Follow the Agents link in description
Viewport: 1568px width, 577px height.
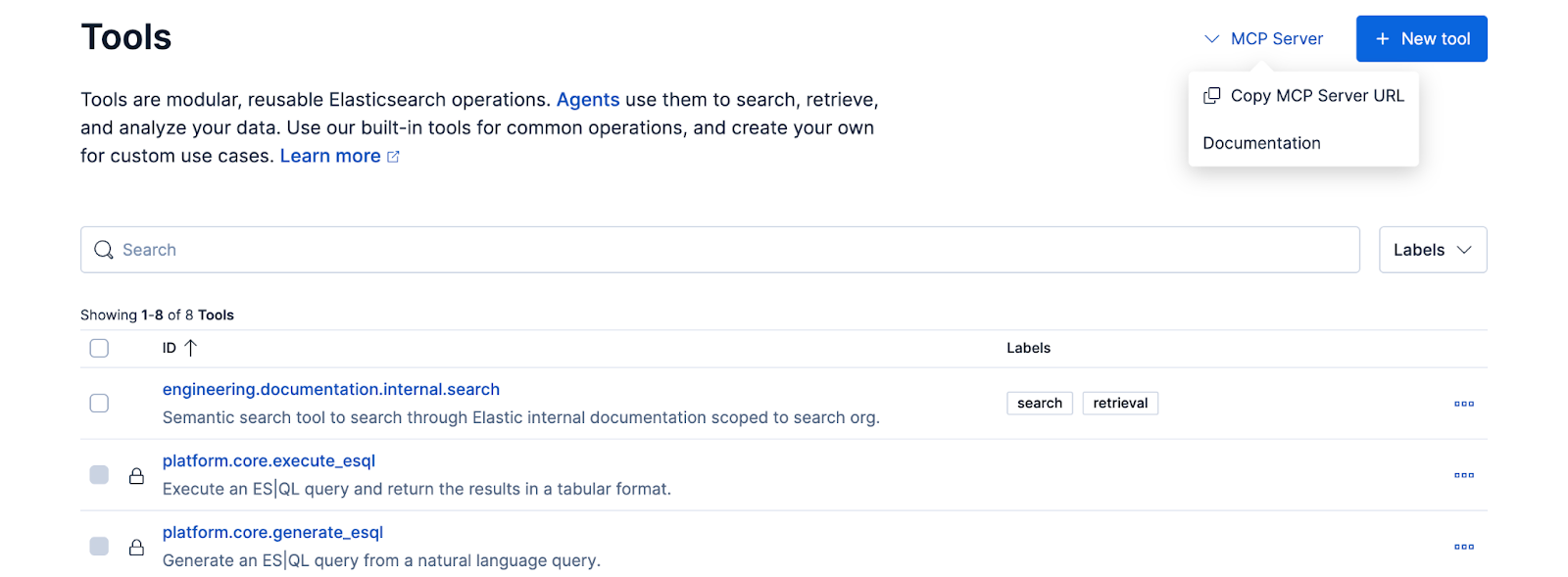587,100
